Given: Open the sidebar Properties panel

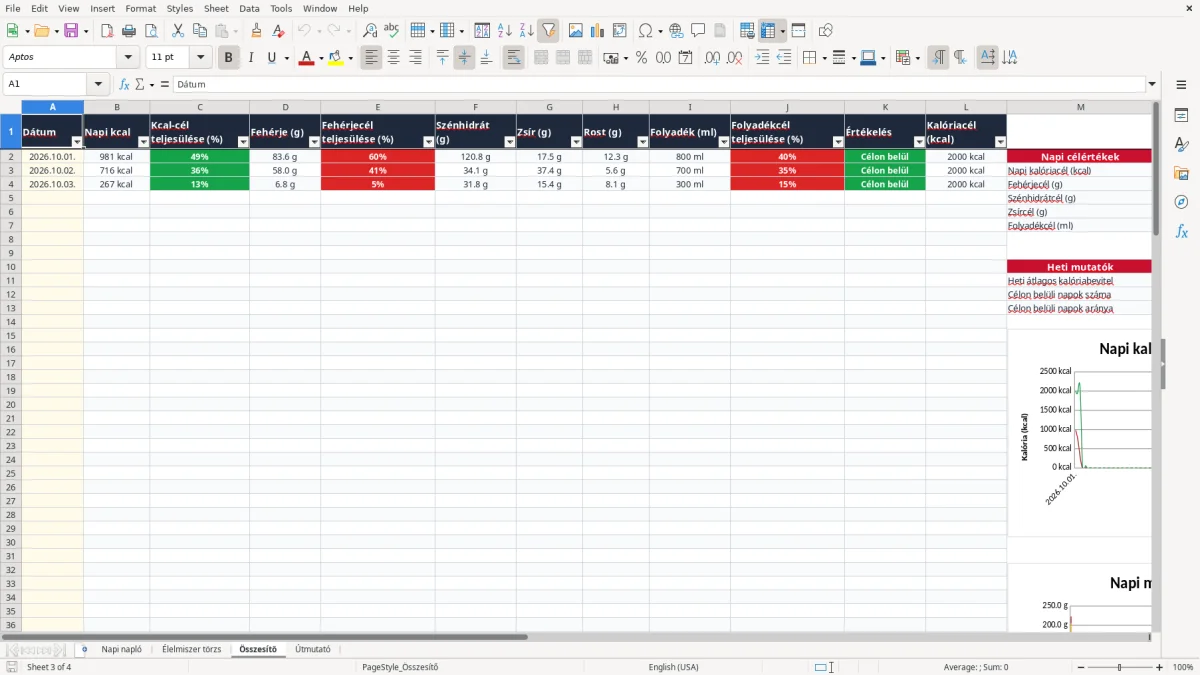Looking at the screenshot, I should 1181,116.
